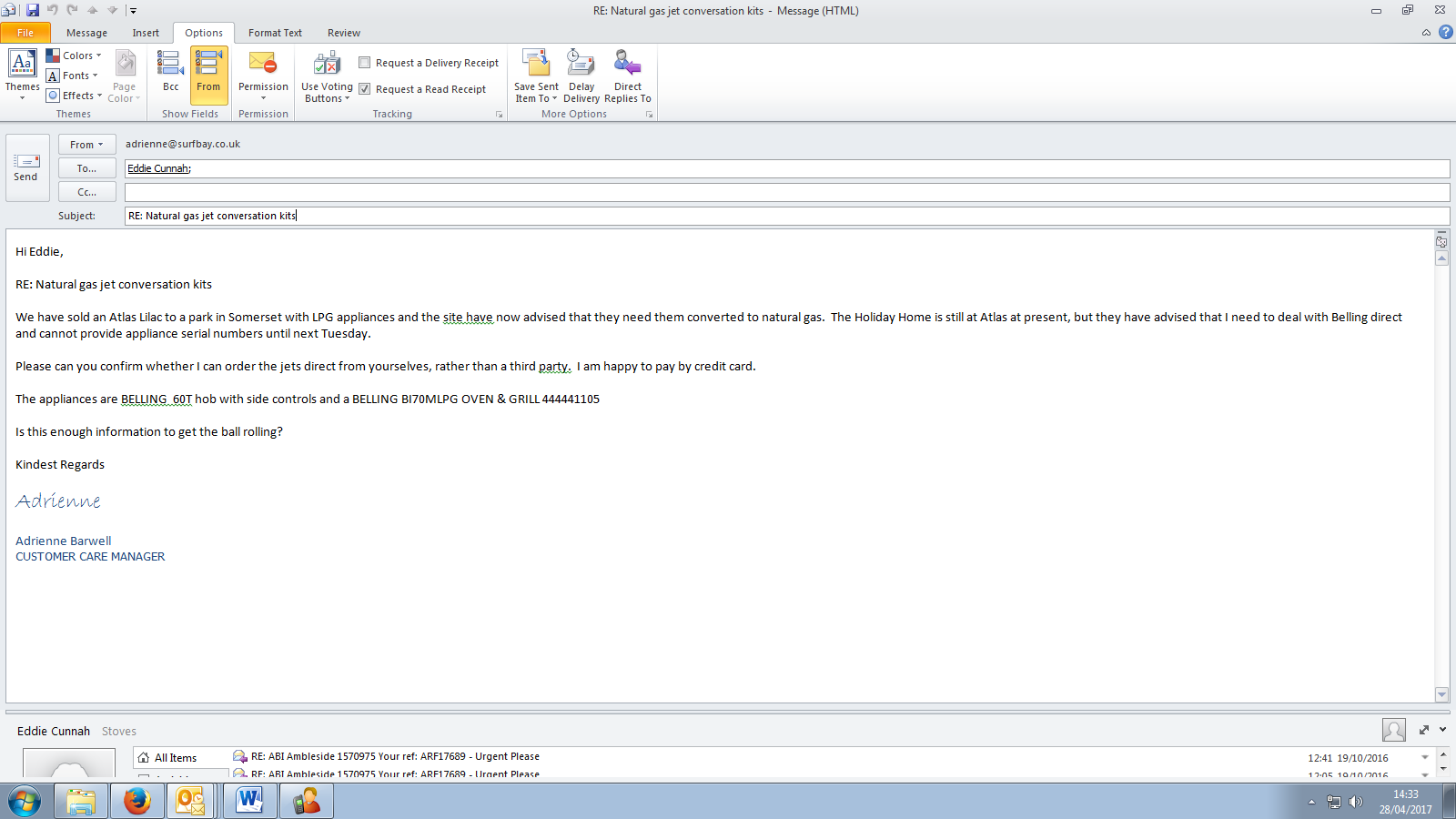Click the message body scrollbar up arrow

tap(1441, 258)
